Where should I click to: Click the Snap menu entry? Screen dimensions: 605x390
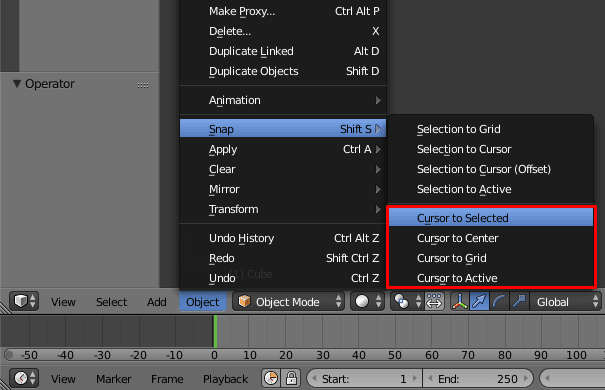click(283, 129)
